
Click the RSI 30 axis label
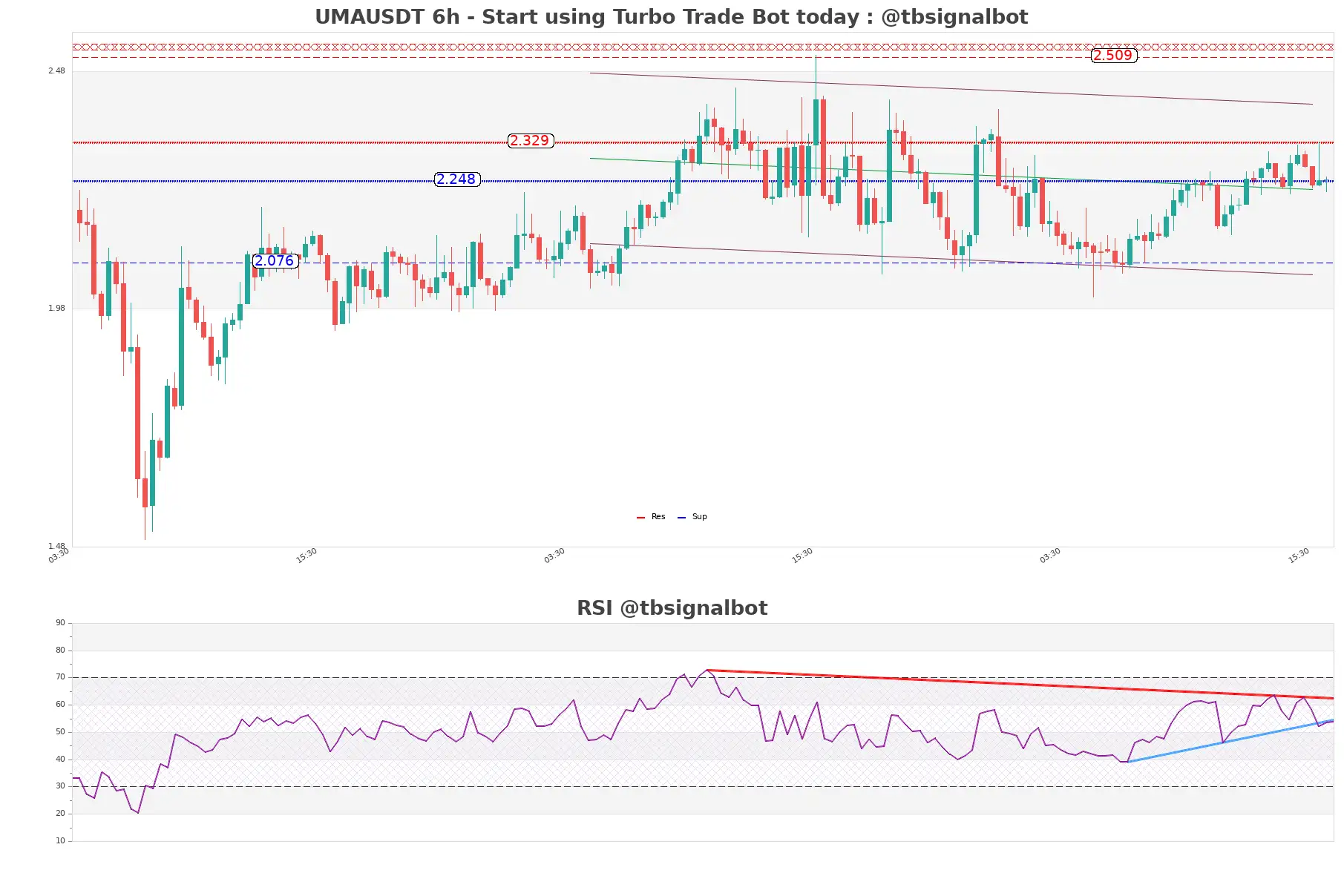point(60,786)
